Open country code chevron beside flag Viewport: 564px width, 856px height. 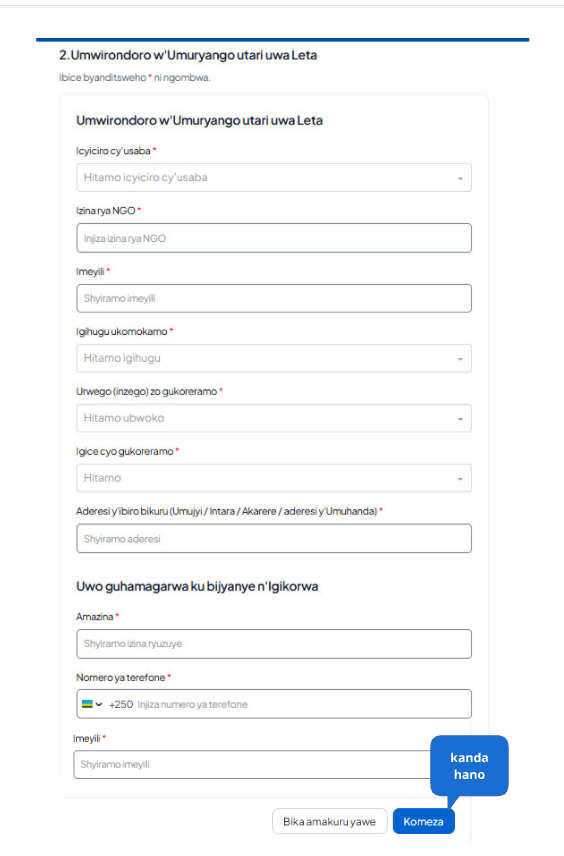click(99, 704)
